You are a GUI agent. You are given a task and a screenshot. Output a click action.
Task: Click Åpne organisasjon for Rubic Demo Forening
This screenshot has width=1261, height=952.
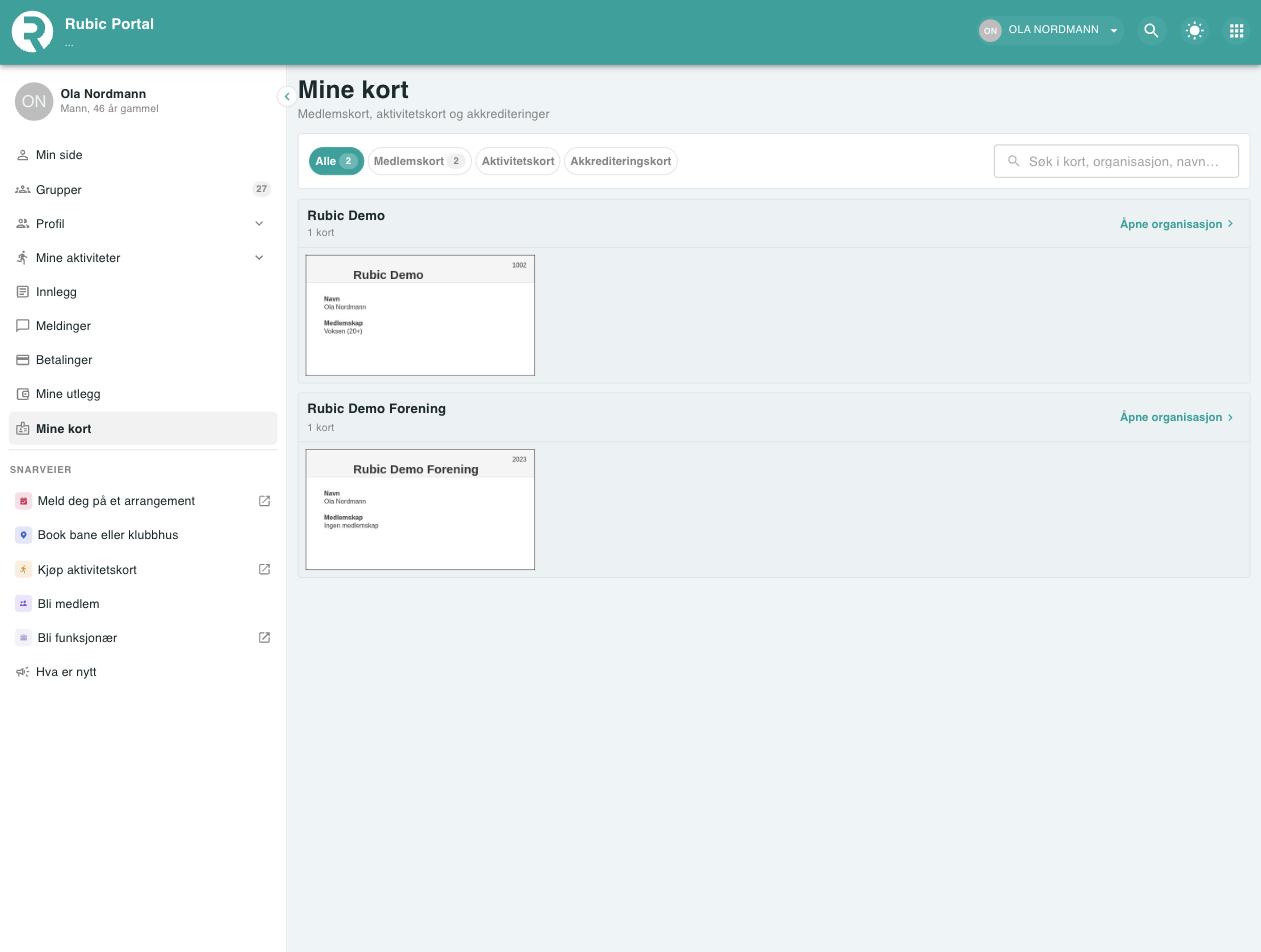(1177, 417)
